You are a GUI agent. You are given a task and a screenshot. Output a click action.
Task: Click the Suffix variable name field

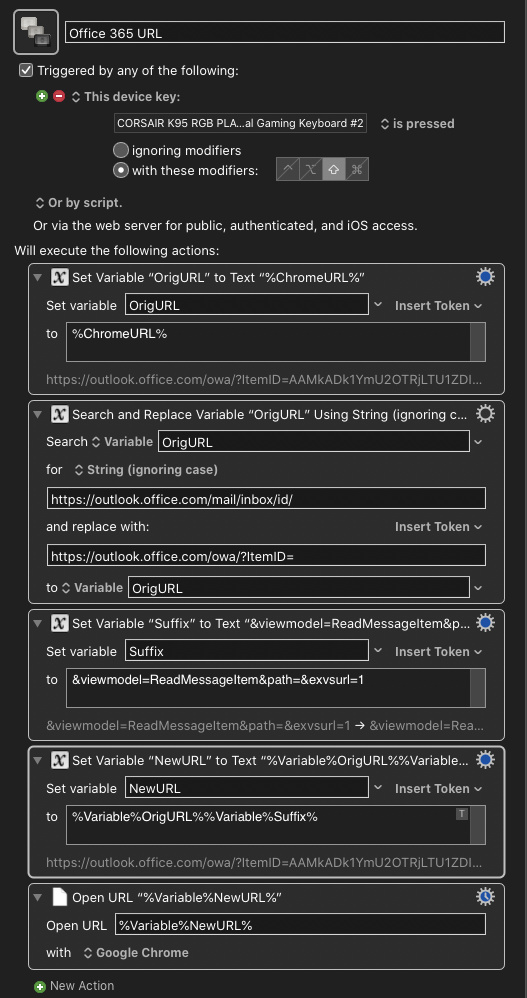pos(247,651)
